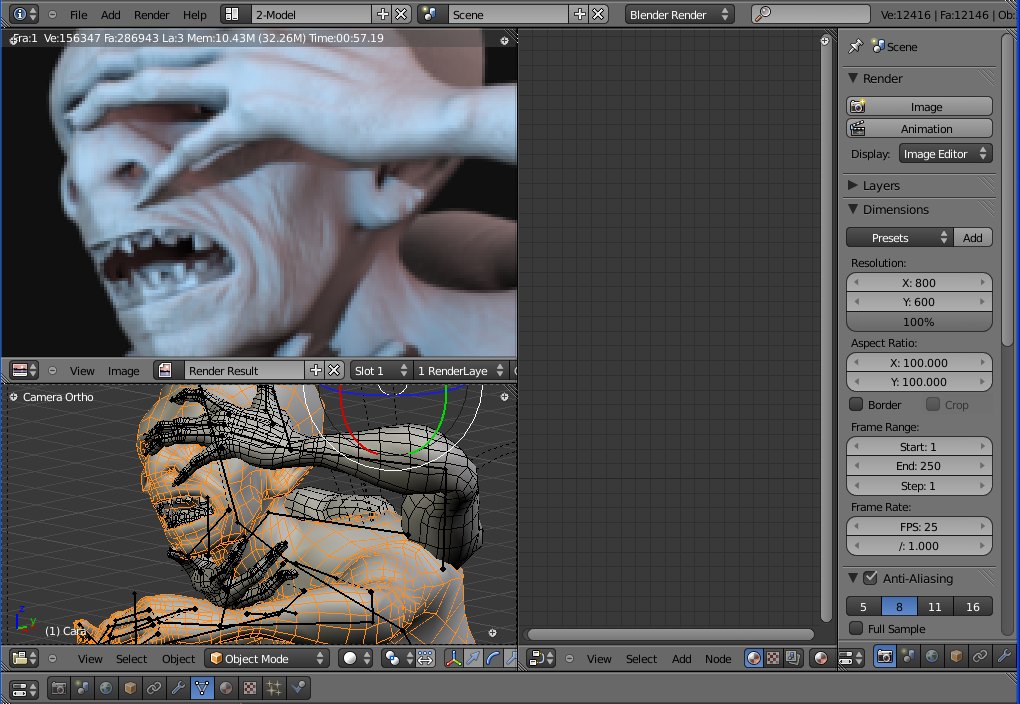Screen dimensions: 1020x704
Task: Click the Animation render button
Action: [x=919, y=128]
